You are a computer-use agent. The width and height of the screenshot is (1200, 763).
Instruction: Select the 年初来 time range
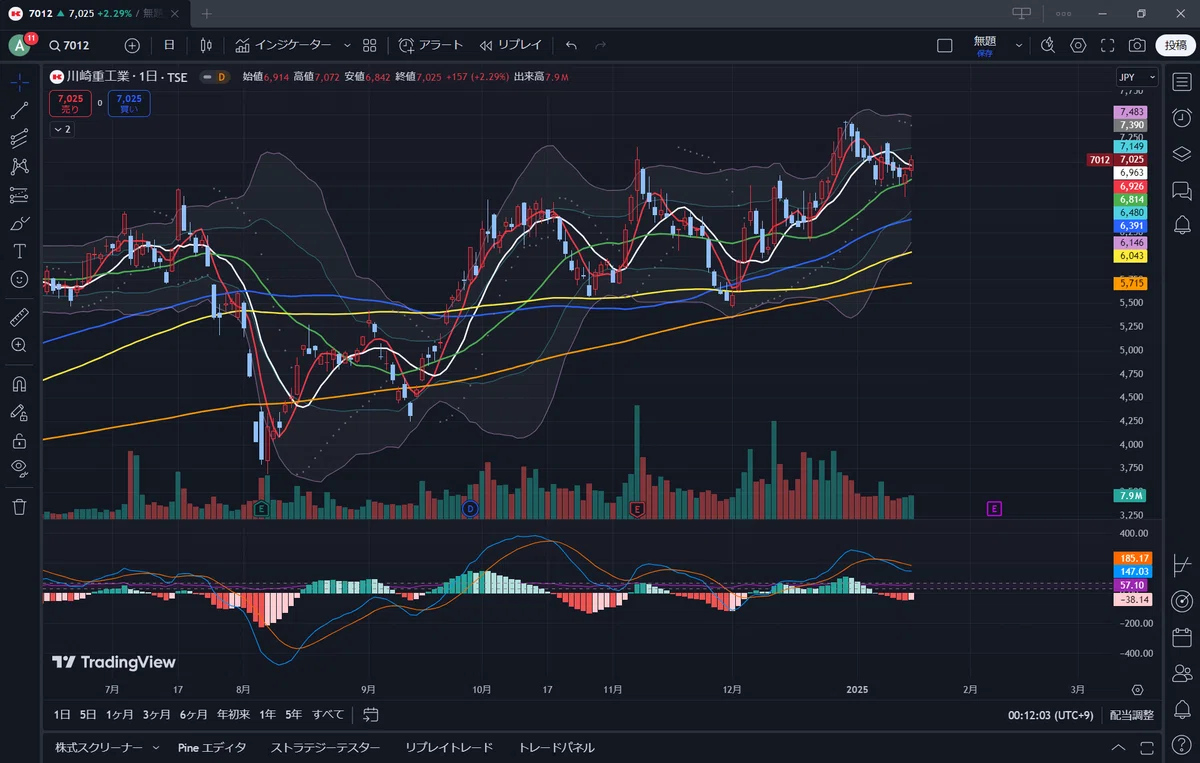click(x=232, y=715)
